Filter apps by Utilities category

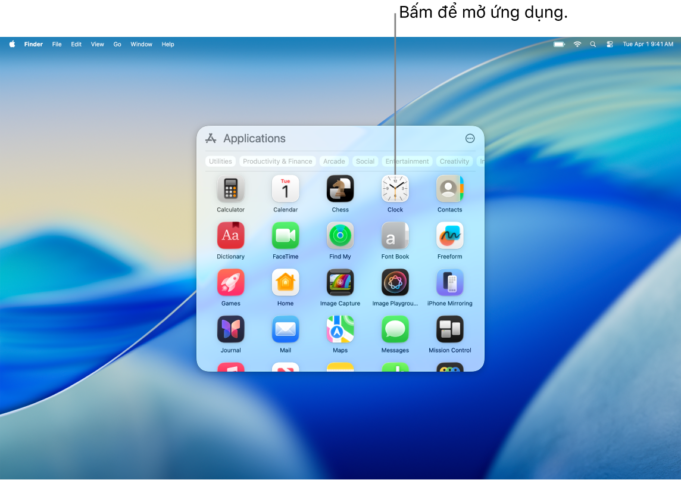(x=220, y=161)
